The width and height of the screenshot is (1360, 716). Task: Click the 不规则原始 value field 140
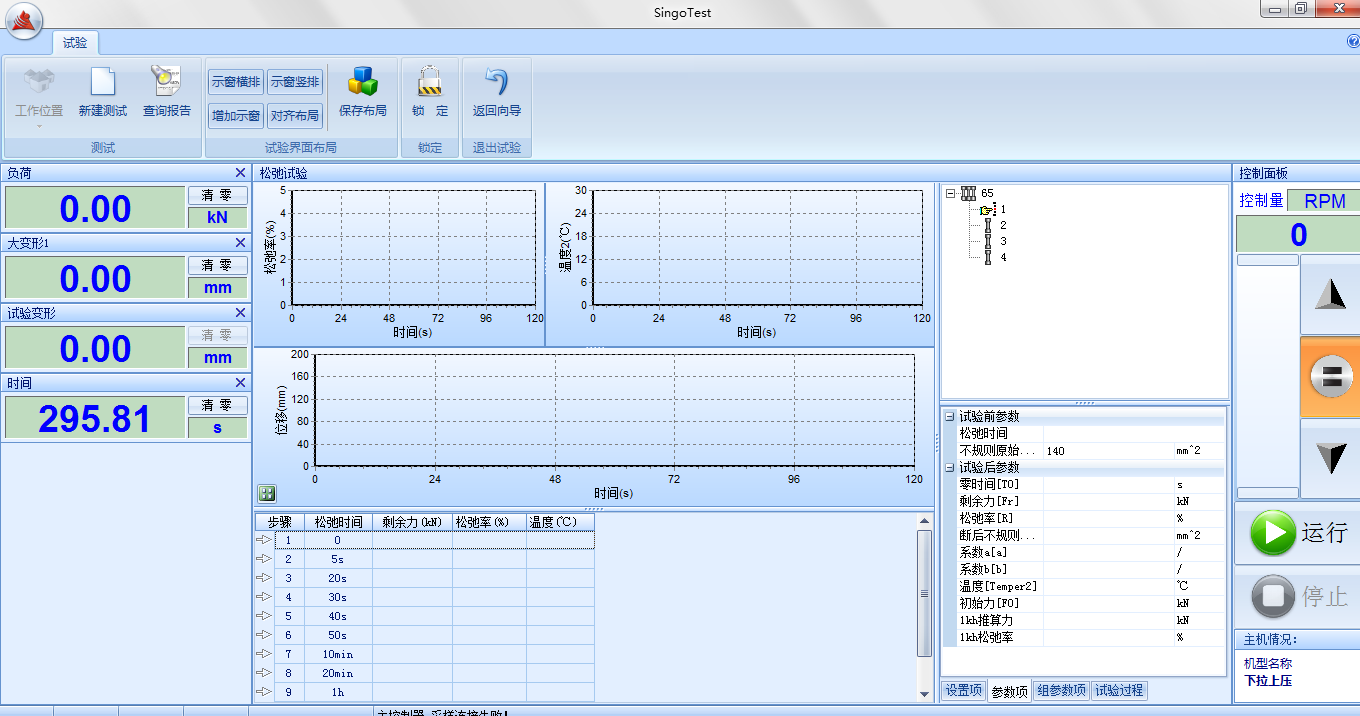tap(1108, 451)
